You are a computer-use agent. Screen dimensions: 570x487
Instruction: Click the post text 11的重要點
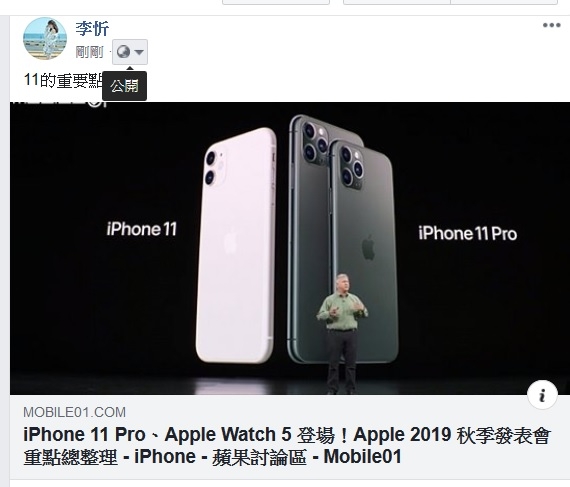(x=63, y=80)
